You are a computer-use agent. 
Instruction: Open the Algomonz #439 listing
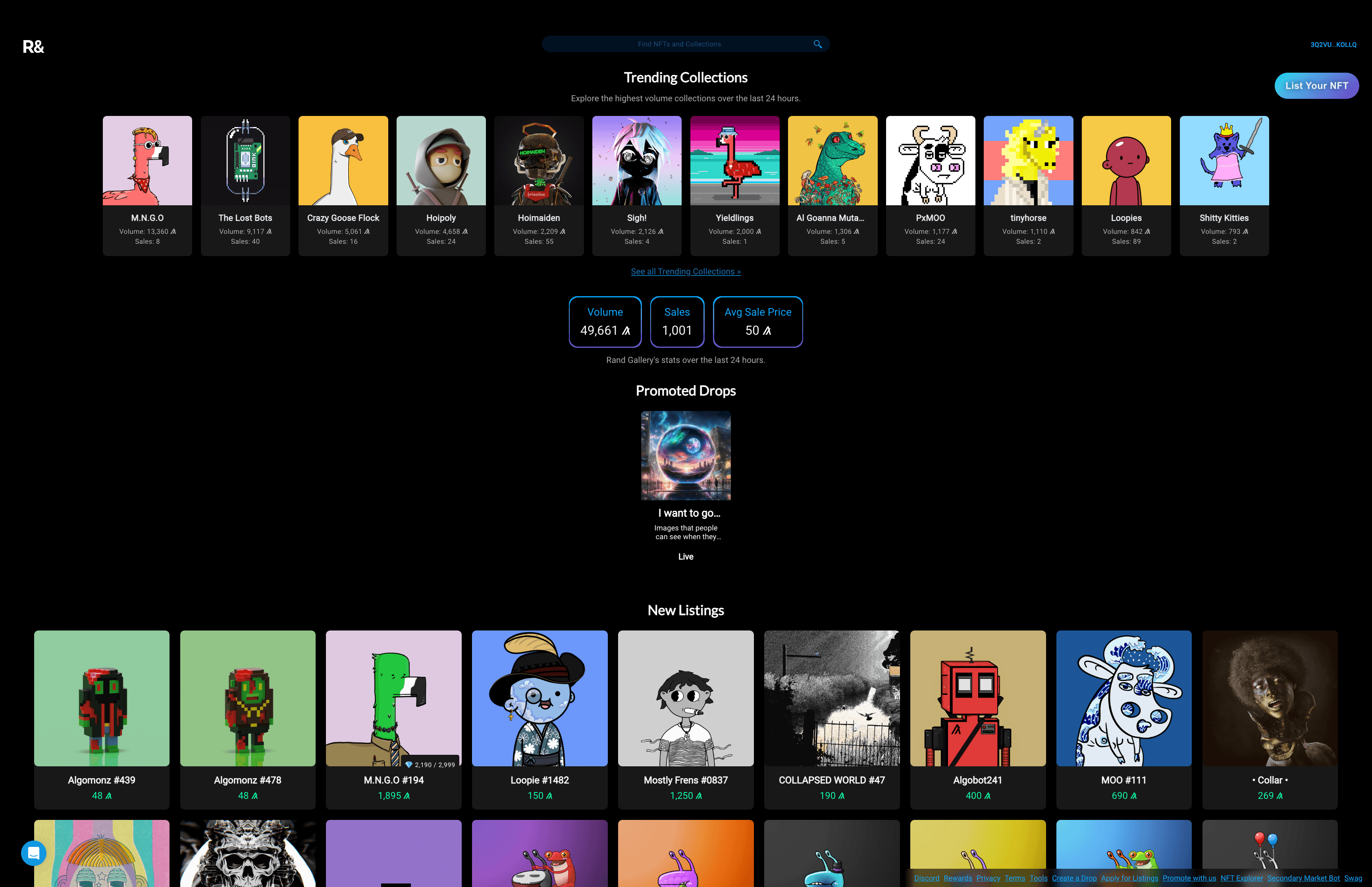(101, 719)
